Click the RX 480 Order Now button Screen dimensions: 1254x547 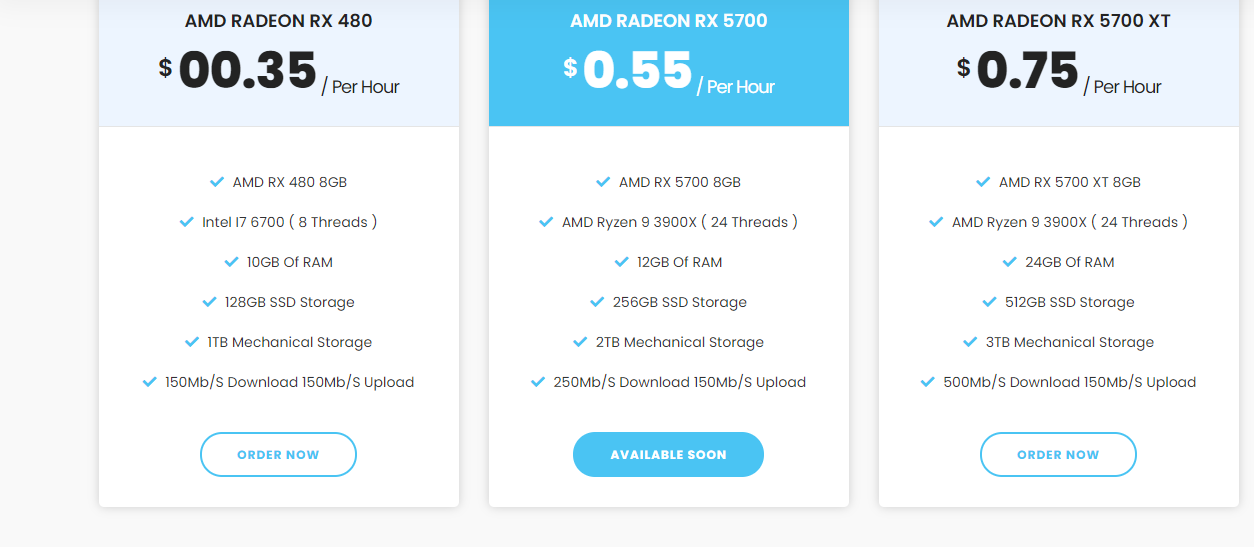278,454
